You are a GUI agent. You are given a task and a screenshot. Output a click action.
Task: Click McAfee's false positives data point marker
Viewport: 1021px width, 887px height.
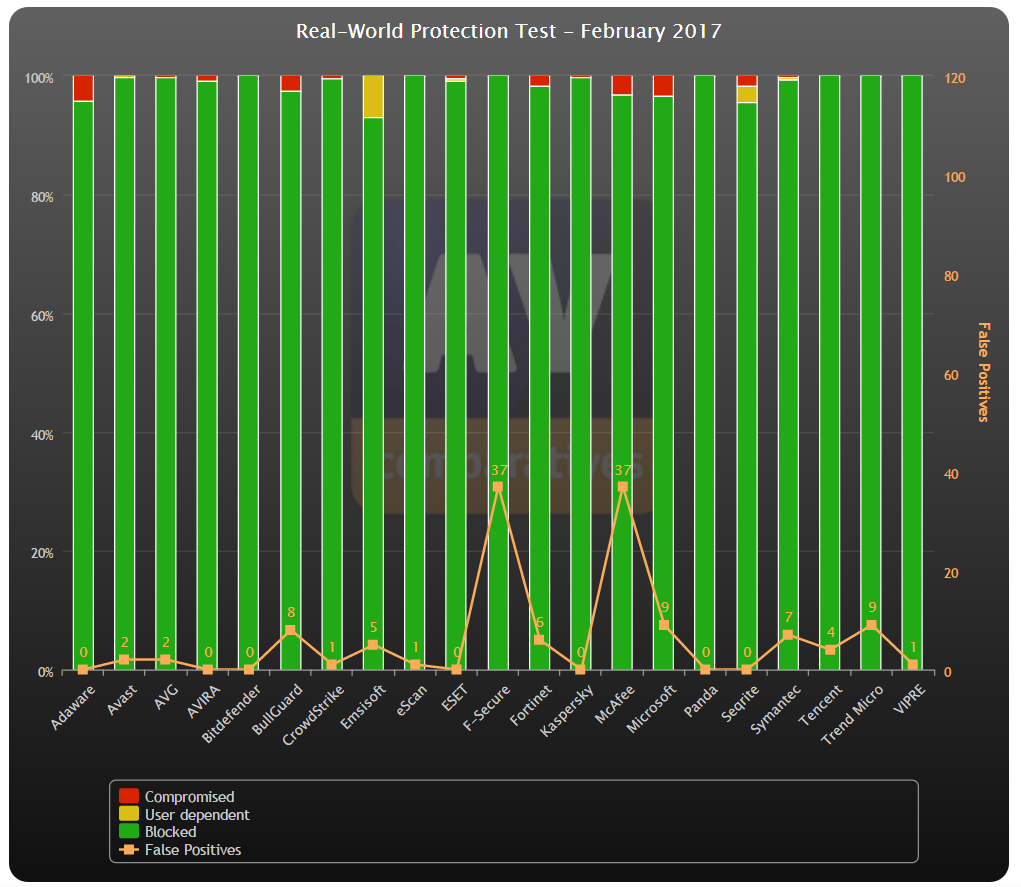click(x=622, y=486)
